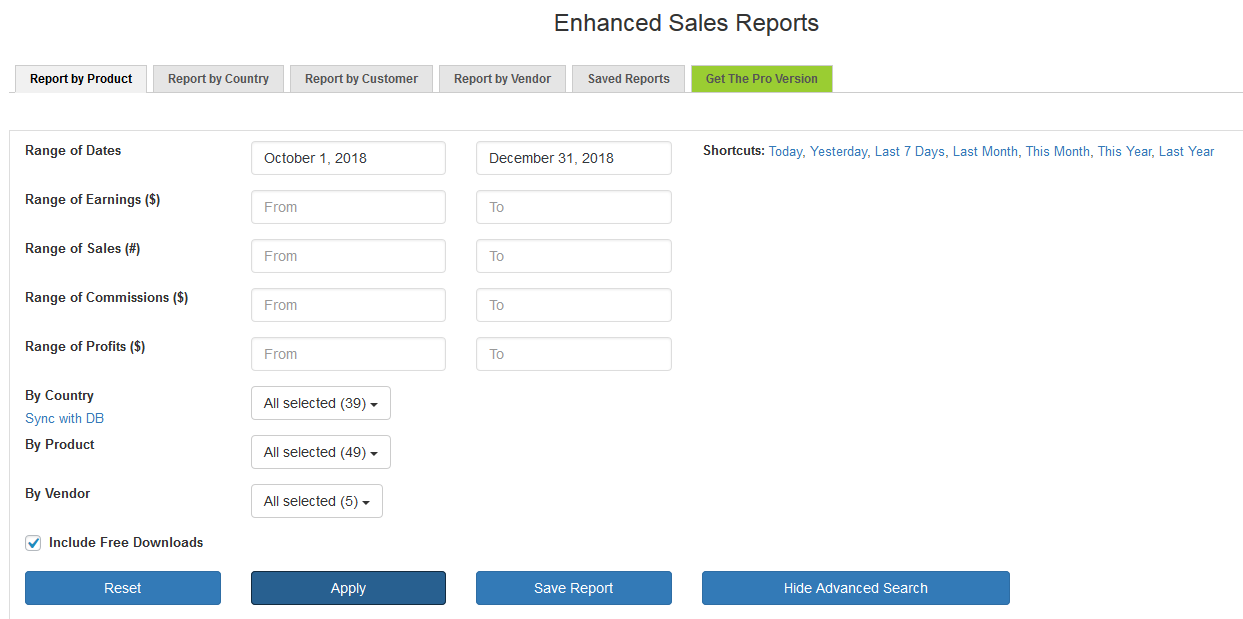
Task: Click the Range of Commissions ($) label
Action: coord(107,298)
